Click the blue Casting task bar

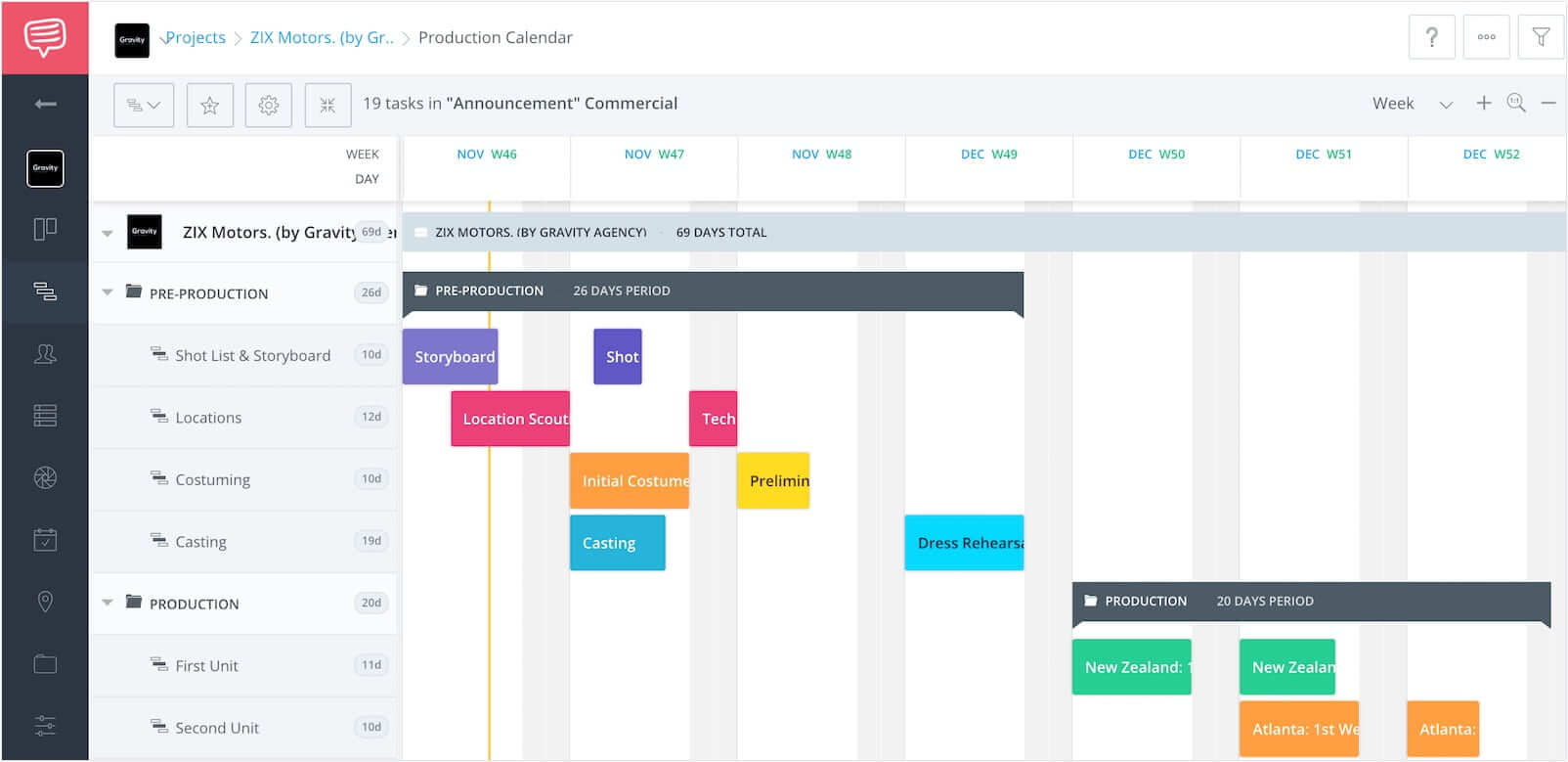point(618,543)
